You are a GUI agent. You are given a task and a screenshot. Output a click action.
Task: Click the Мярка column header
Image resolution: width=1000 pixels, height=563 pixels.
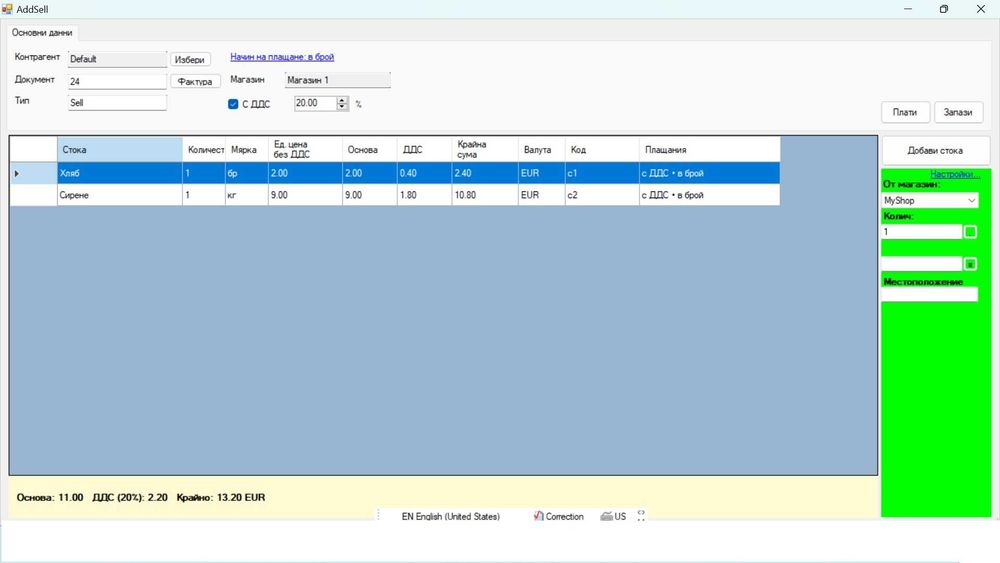247,149
